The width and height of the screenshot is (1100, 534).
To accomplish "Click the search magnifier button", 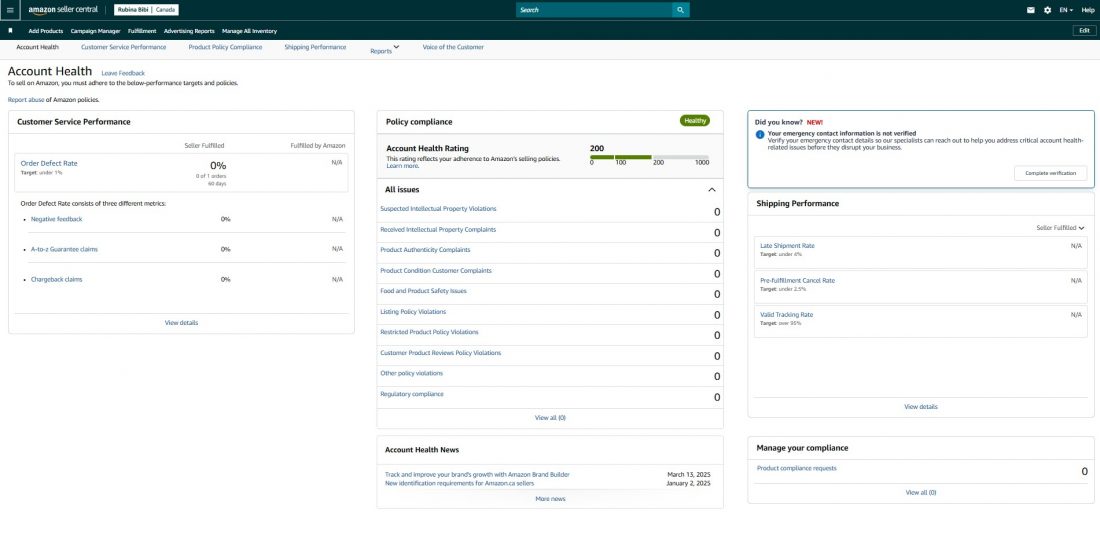I will point(680,10).
